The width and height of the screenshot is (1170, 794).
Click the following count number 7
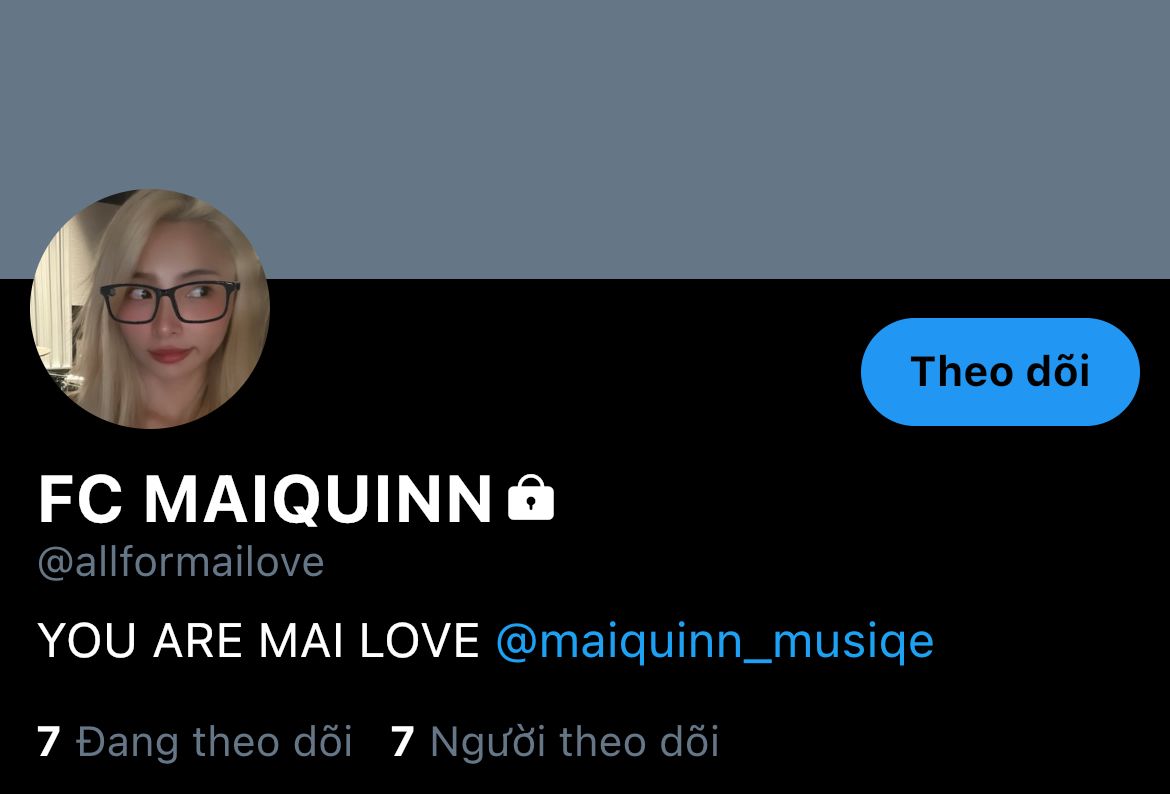coord(49,742)
